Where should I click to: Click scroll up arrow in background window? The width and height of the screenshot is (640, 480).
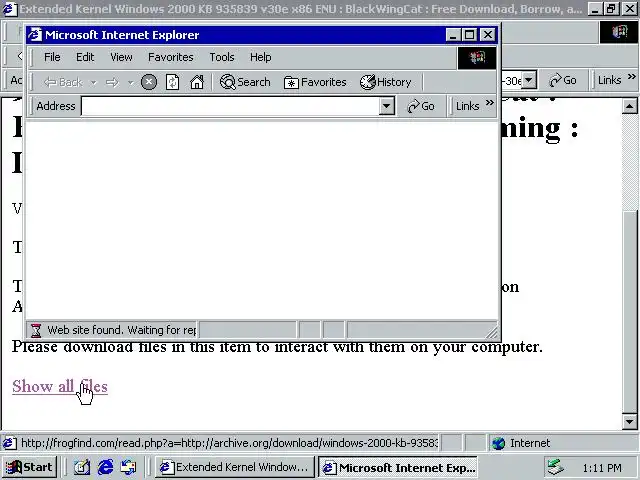pos(629,107)
